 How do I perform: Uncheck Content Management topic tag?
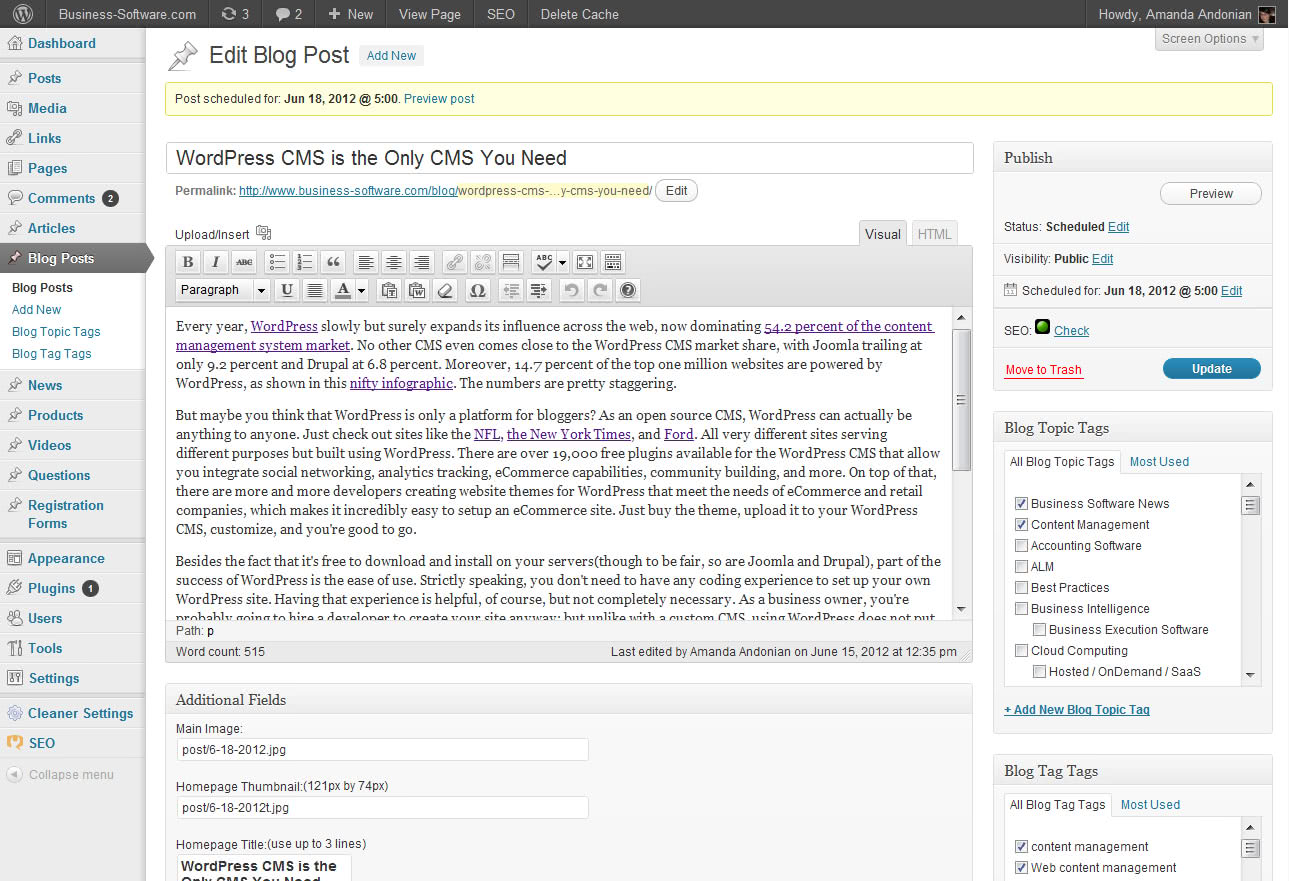point(1021,524)
